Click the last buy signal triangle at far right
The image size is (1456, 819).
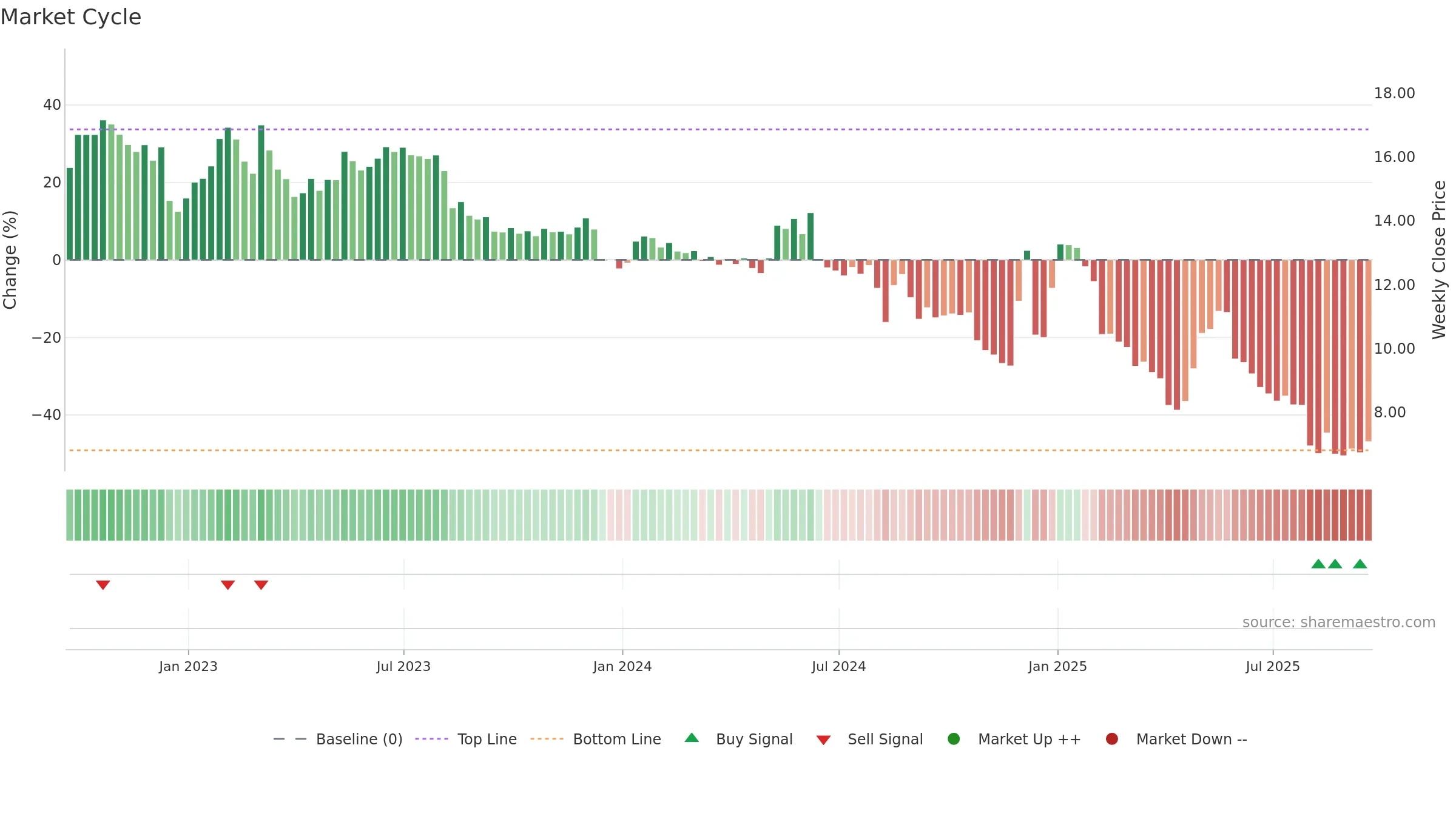coord(1360,564)
